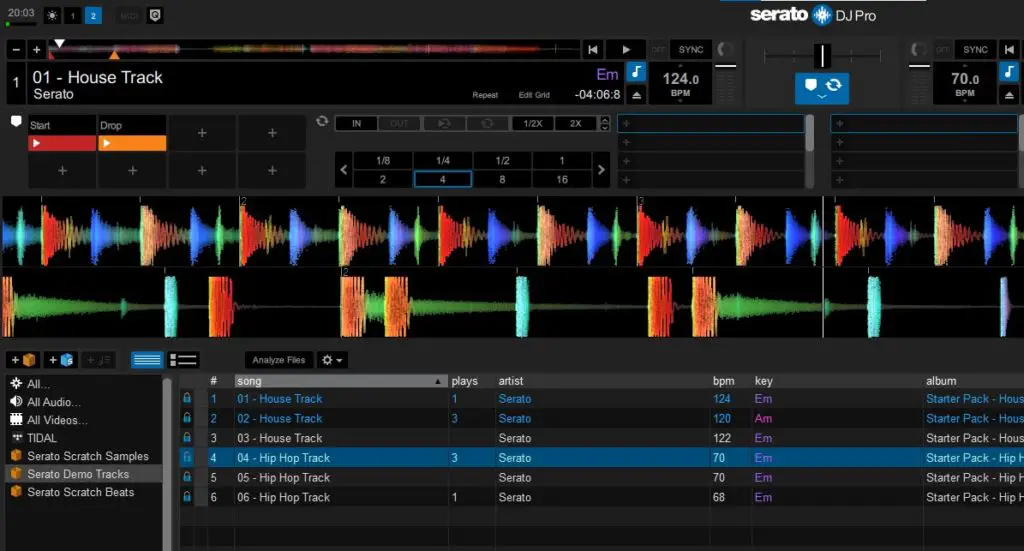Zoom in the deck 1 track overview
This screenshot has height=551, width=1024.
pyautogui.click(x=37, y=50)
